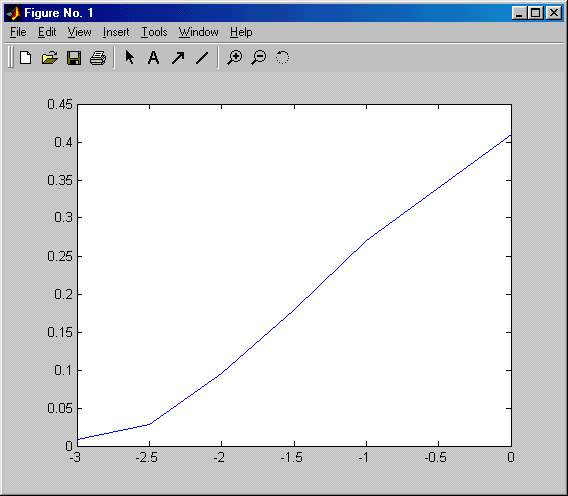Expand the Tools menu
The image size is (568, 496).
154,32
